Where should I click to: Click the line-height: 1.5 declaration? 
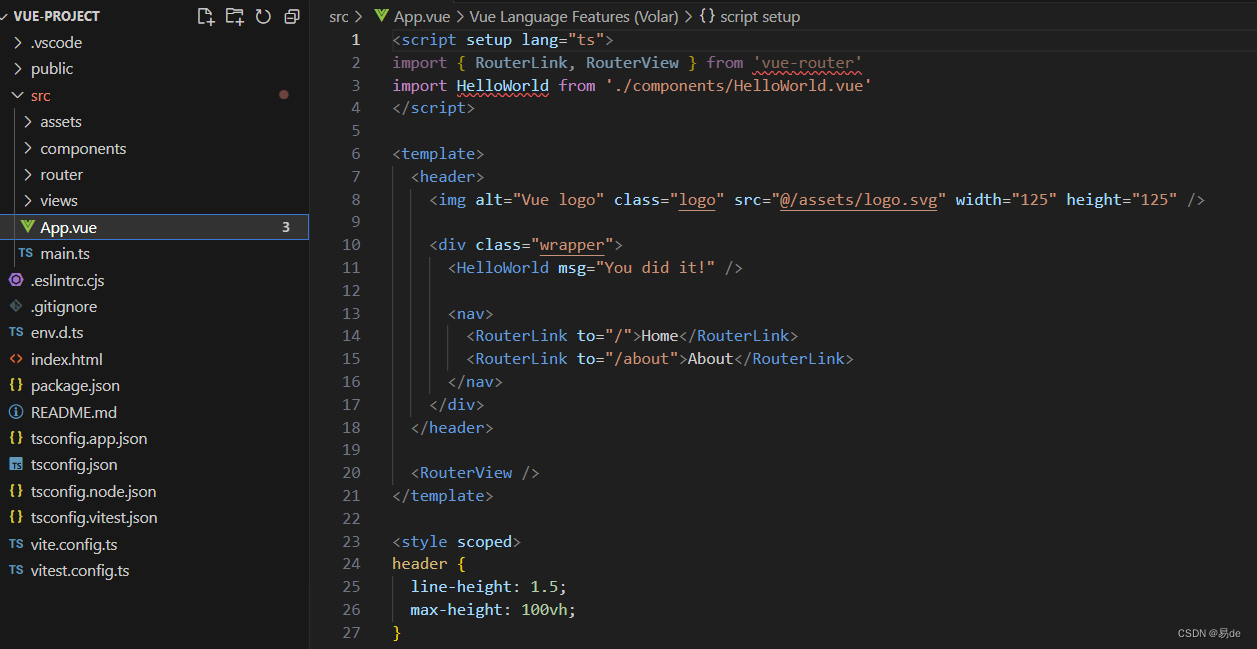(x=489, y=586)
